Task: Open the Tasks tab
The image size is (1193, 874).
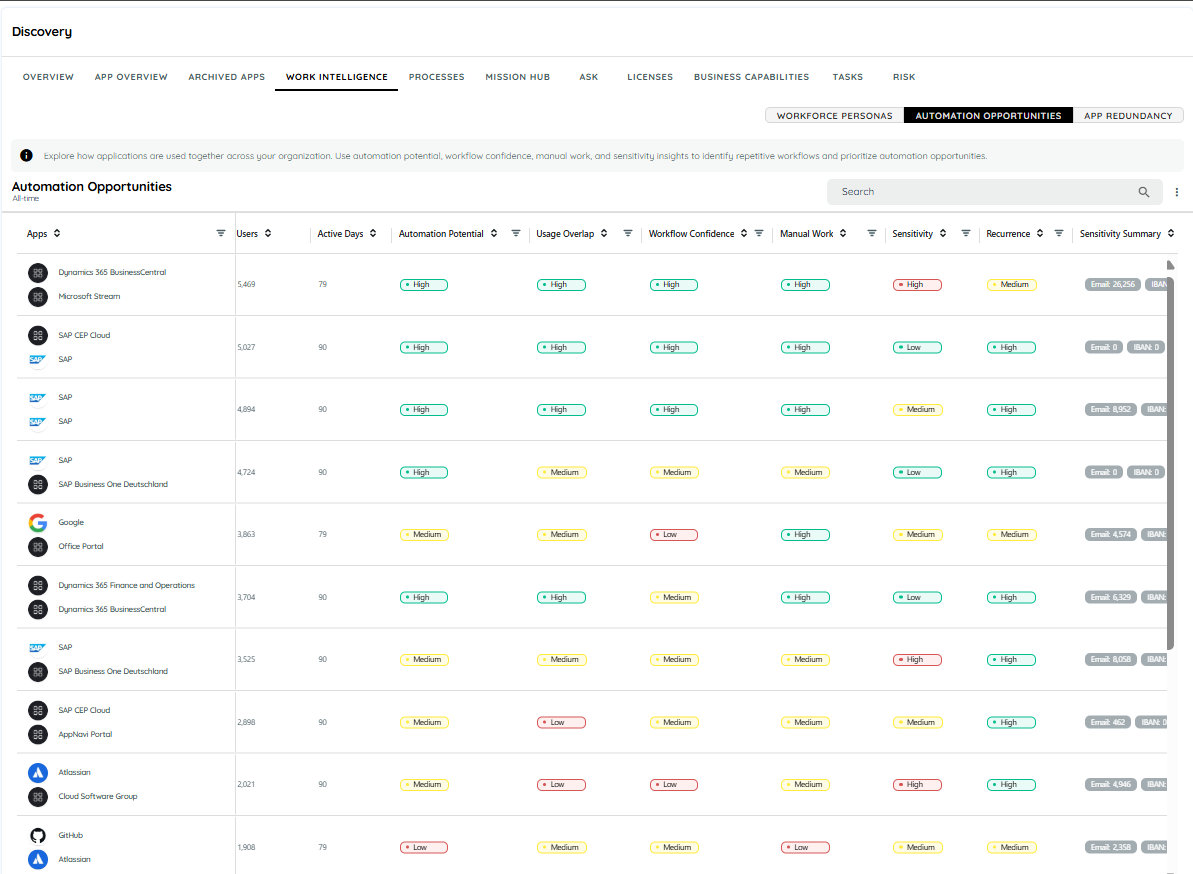Action: 848,77
